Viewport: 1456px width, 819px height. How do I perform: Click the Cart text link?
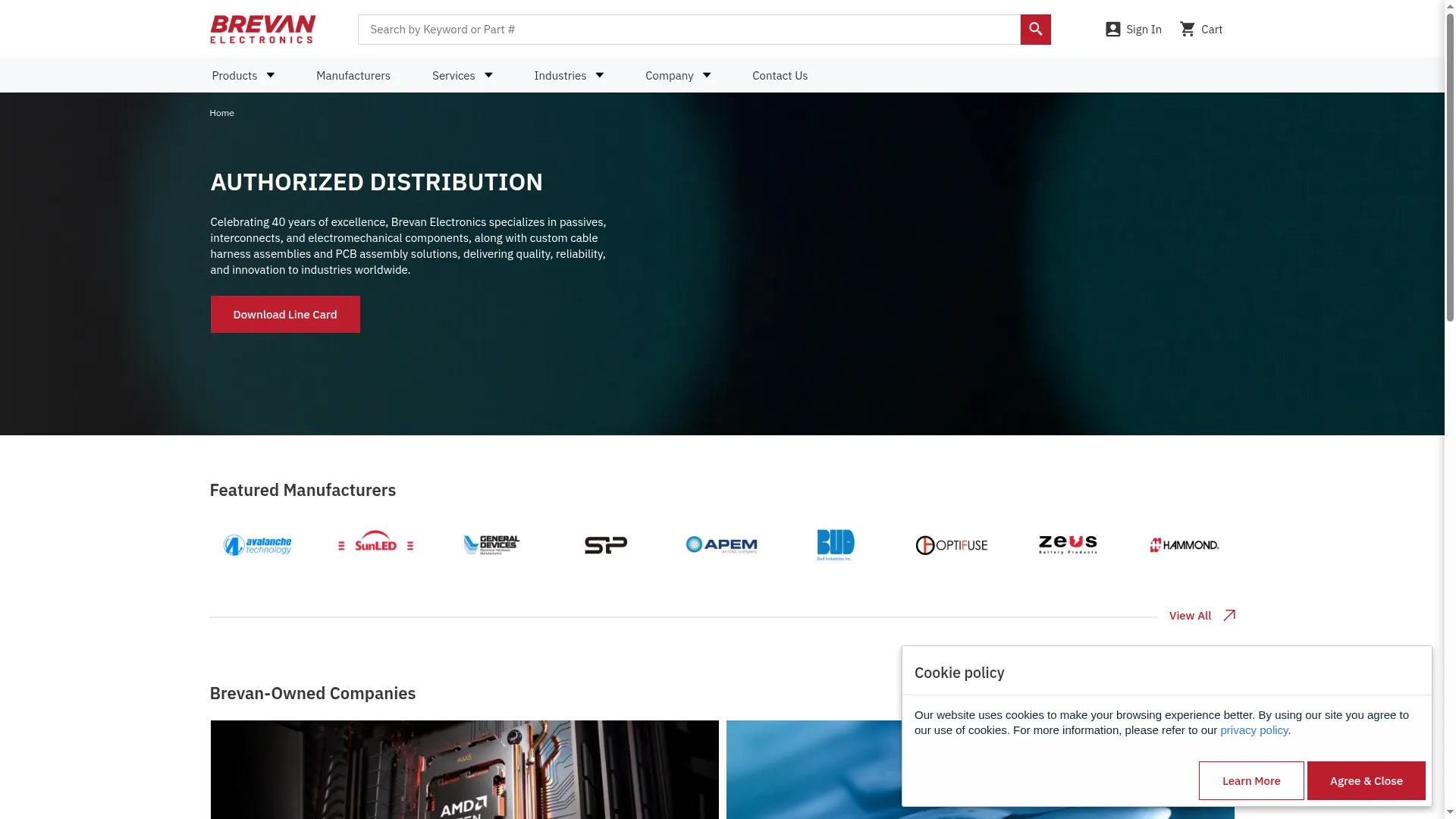[x=1211, y=30]
